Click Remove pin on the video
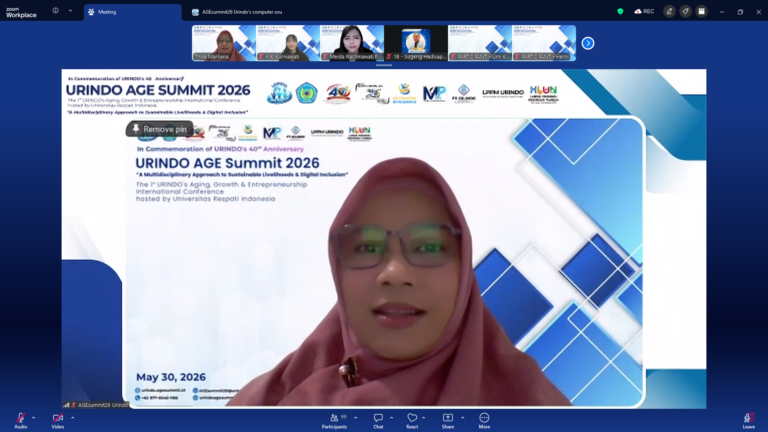 (x=160, y=129)
